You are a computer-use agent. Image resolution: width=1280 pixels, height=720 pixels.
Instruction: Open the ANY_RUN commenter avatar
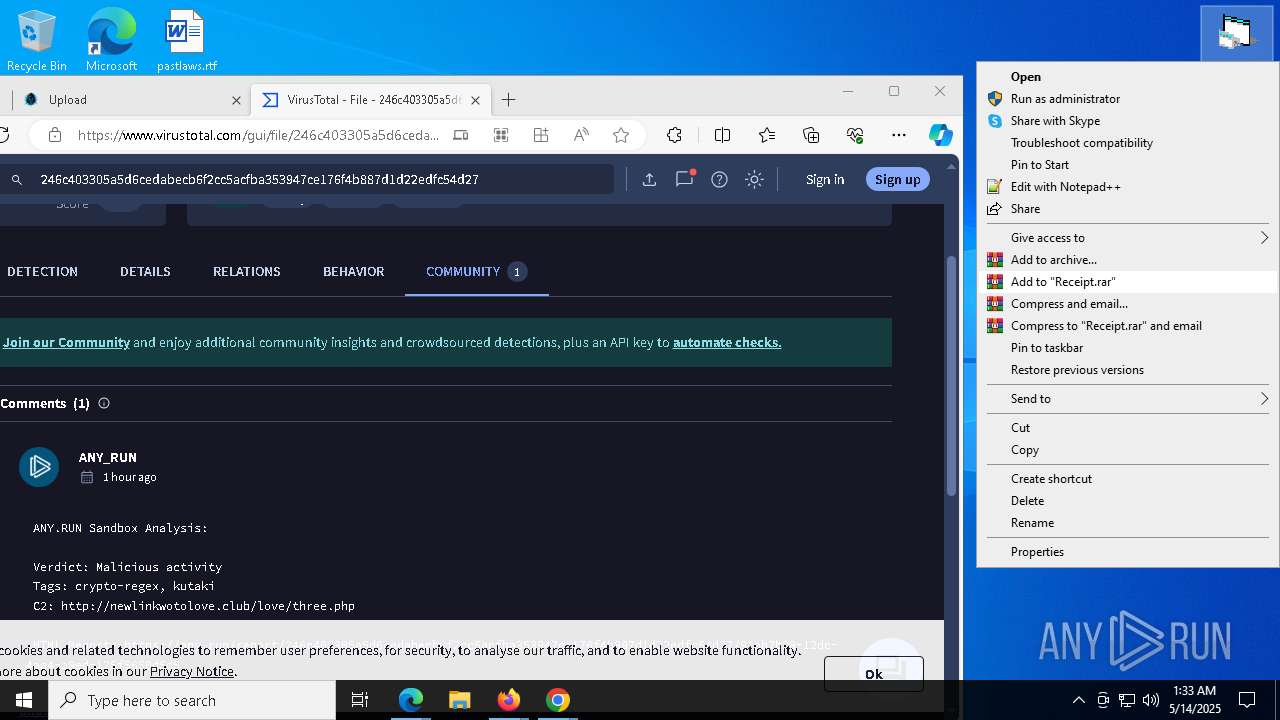click(x=39, y=467)
